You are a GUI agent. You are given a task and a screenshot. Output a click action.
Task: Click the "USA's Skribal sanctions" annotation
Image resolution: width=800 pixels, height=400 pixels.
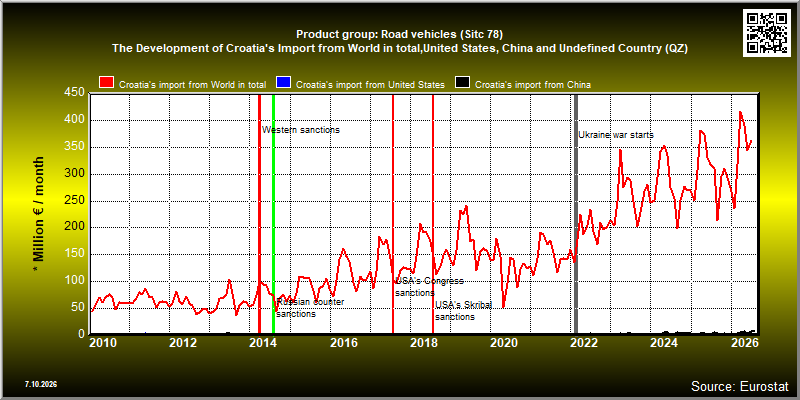[463, 311]
